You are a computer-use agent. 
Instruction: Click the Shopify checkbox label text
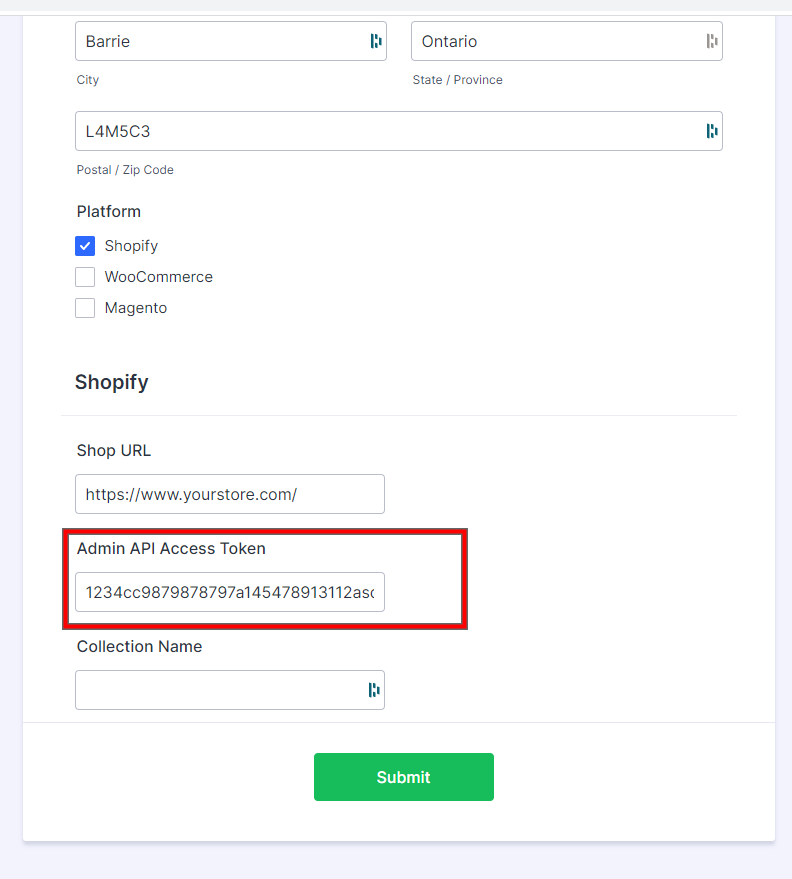pyautogui.click(x=131, y=246)
